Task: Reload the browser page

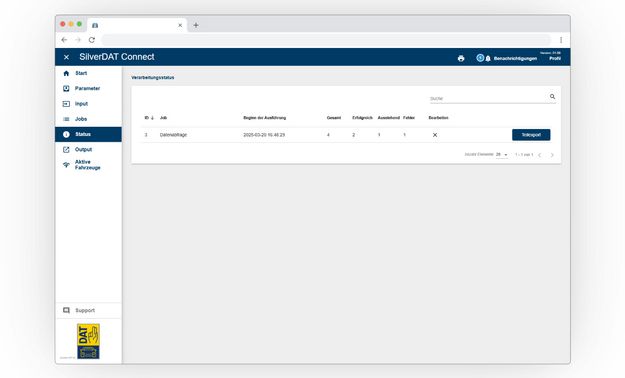Action: pos(92,40)
